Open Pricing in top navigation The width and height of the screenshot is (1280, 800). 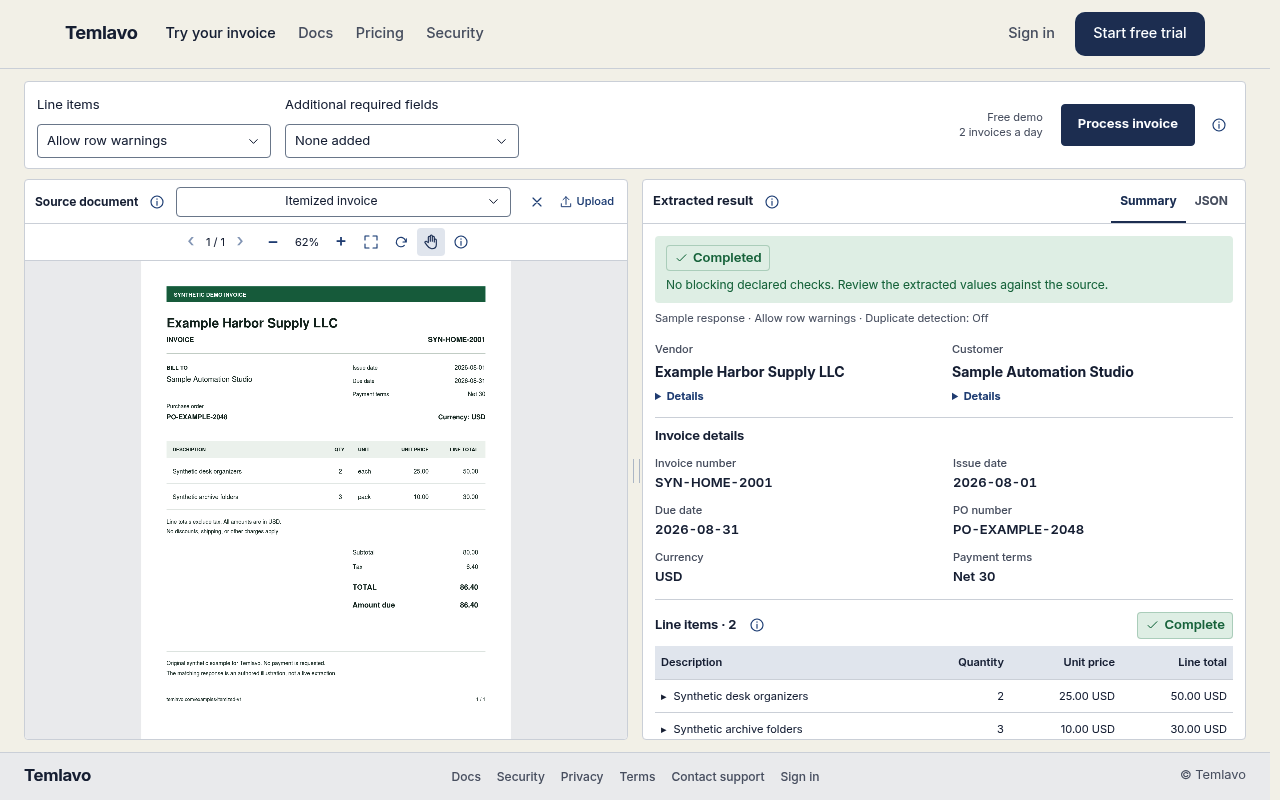tap(380, 33)
